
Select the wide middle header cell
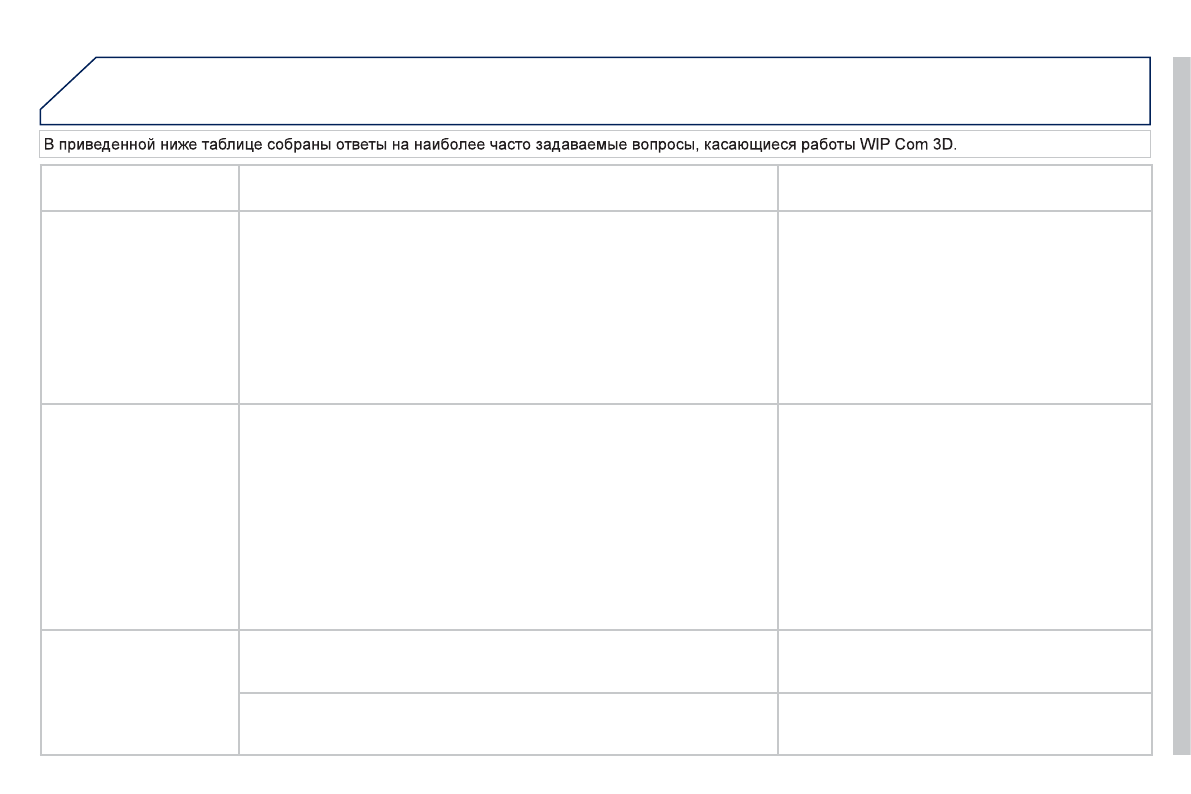click(x=508, y=188)
